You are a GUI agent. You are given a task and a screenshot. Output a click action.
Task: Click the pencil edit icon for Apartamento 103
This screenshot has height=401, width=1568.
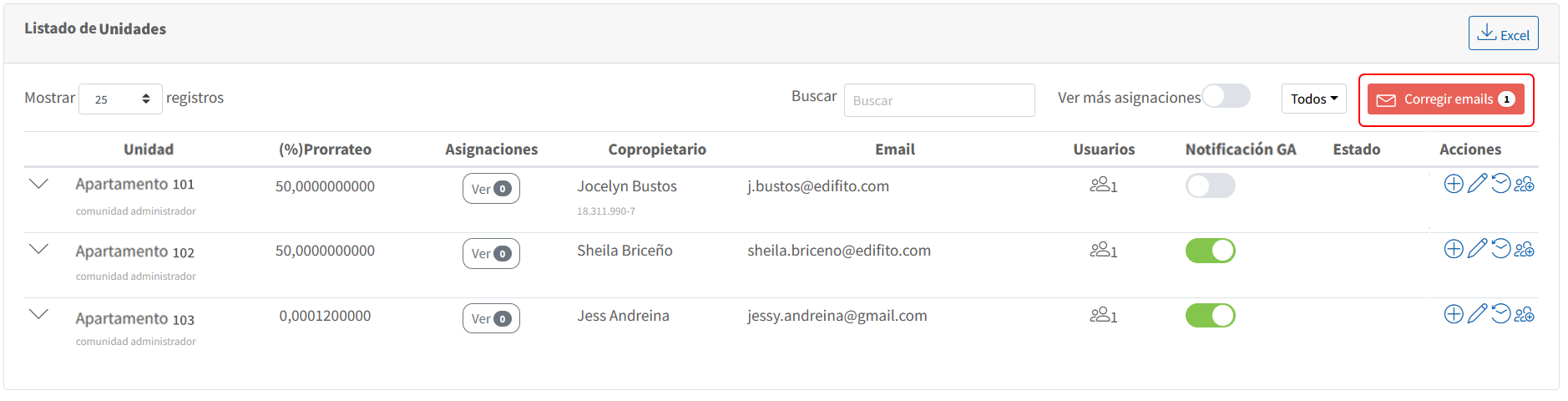pyautogui.click(x=1477, y=314)
